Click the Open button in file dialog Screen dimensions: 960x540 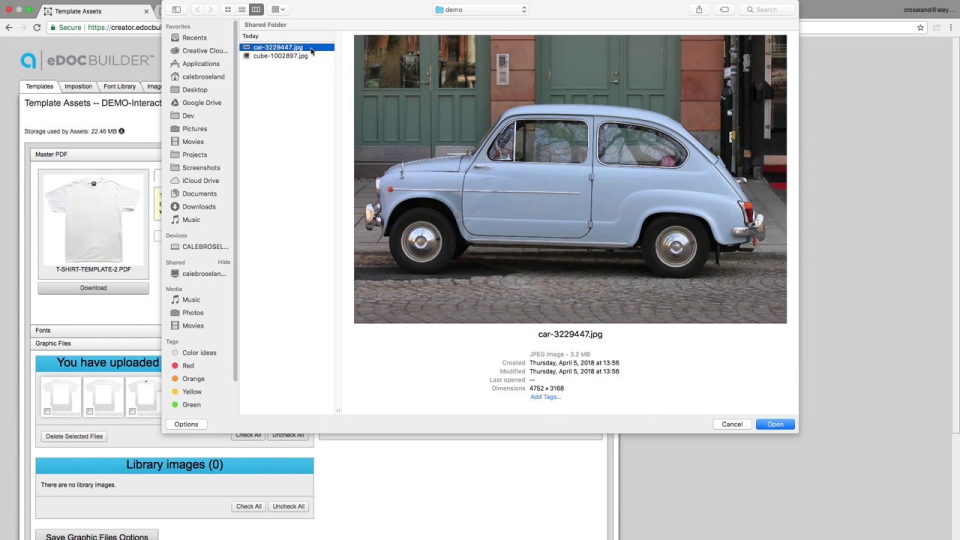coord(775,424)
